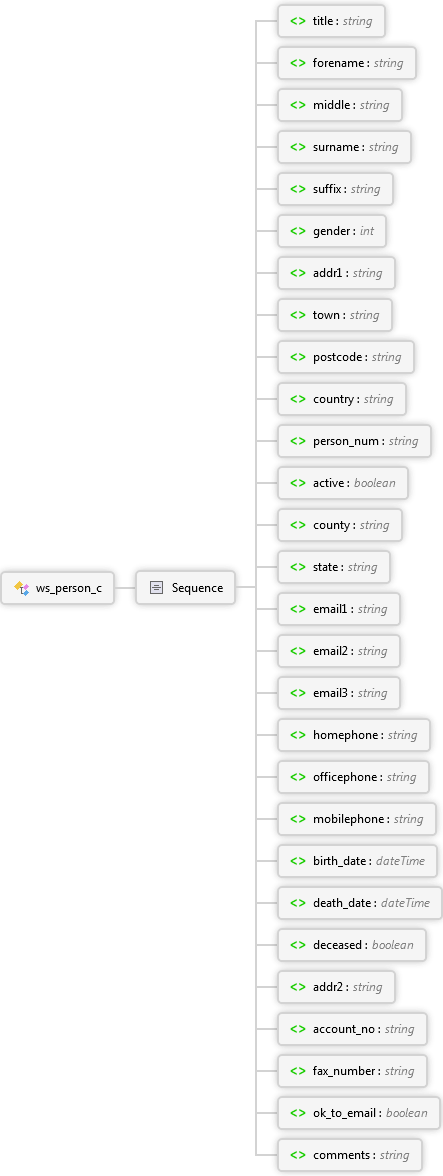Select the ws_person_c root node
The image size is (443, 1176).
pyautogui.click(x=58, y=588)
